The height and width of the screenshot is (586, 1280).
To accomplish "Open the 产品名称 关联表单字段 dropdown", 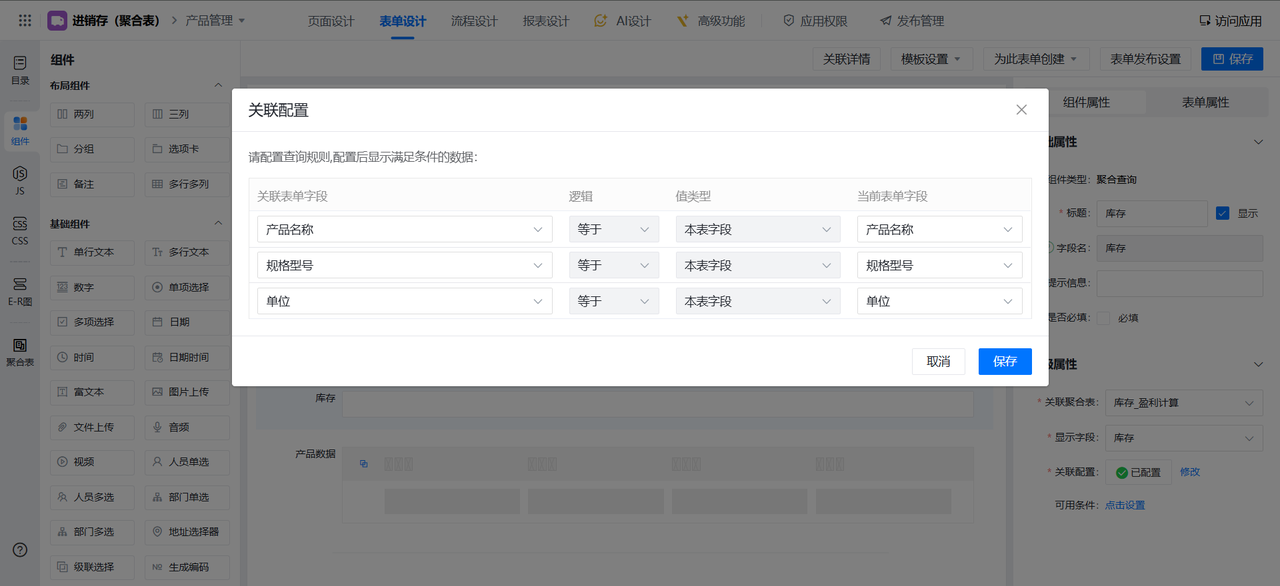I will click(404, 230).
